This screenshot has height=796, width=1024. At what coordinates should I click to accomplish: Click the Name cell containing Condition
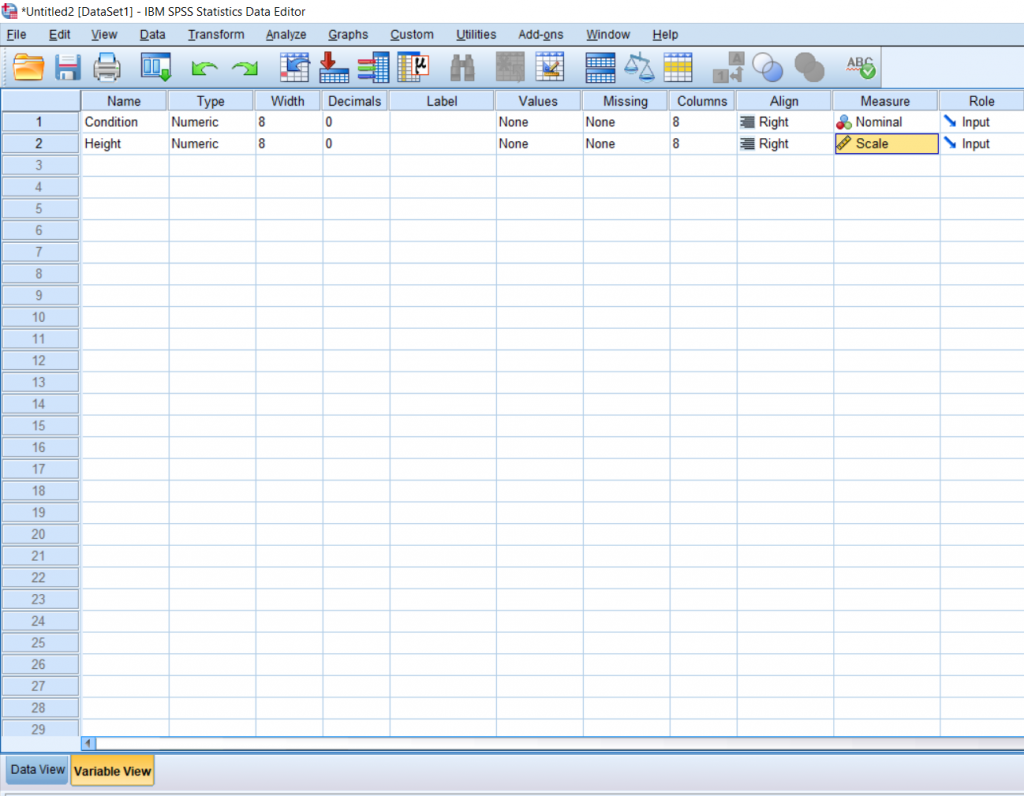coord(122,121)
